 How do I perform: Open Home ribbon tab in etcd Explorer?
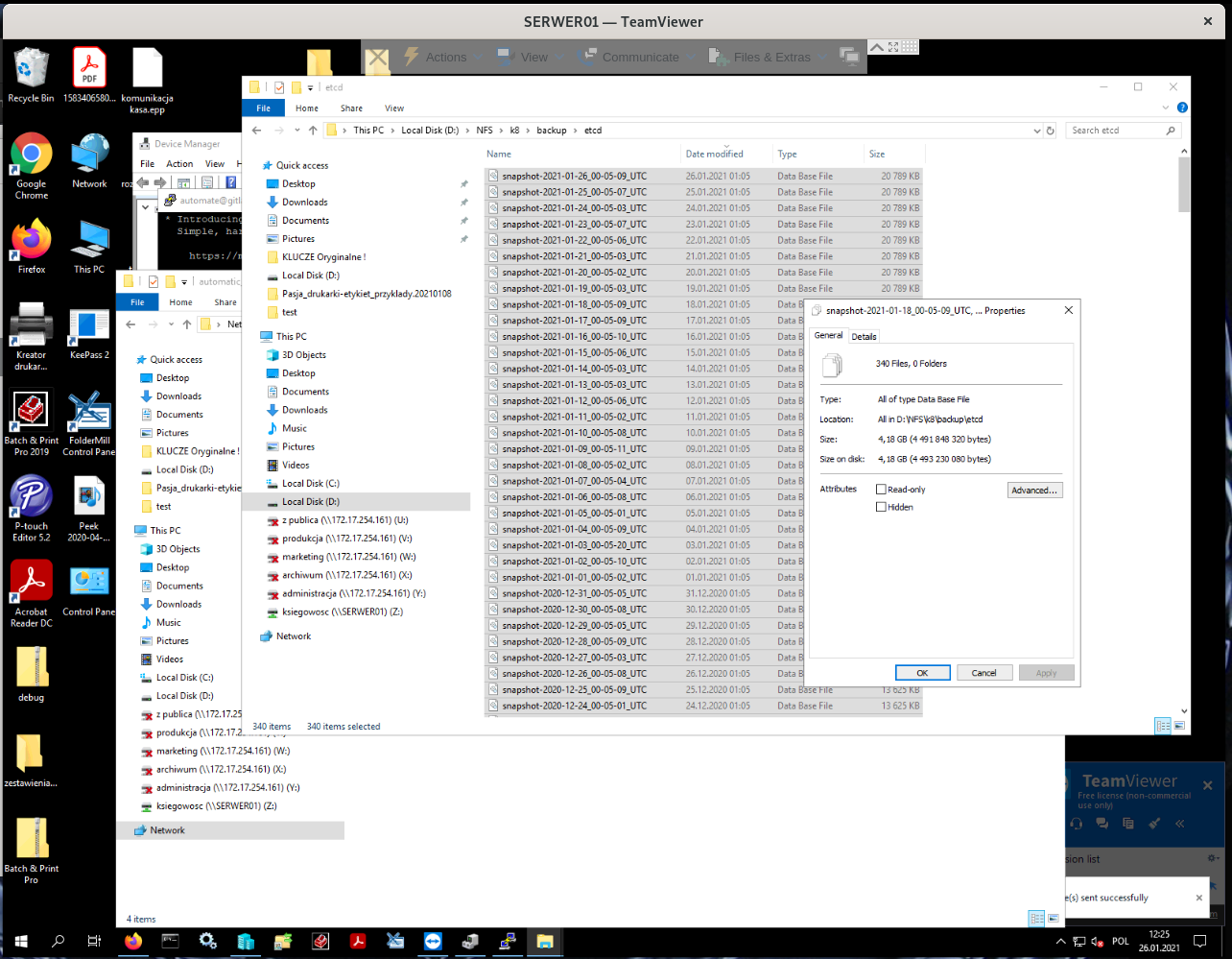pyautogui.click(x=307, y=108)
